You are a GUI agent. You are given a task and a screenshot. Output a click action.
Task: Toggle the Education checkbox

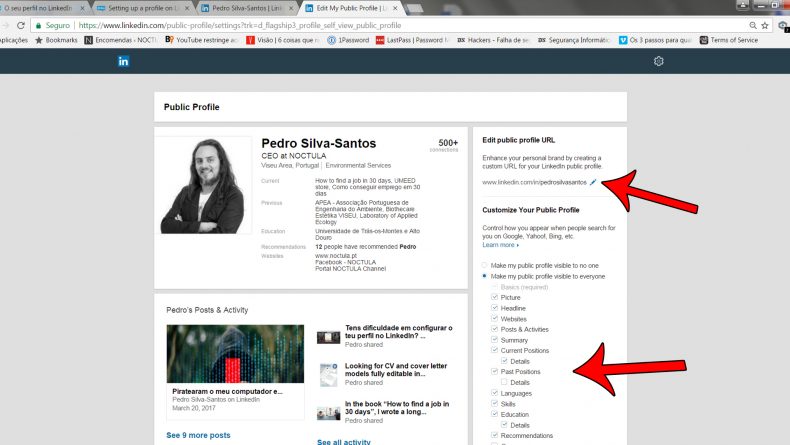click(x=494, y=414)
